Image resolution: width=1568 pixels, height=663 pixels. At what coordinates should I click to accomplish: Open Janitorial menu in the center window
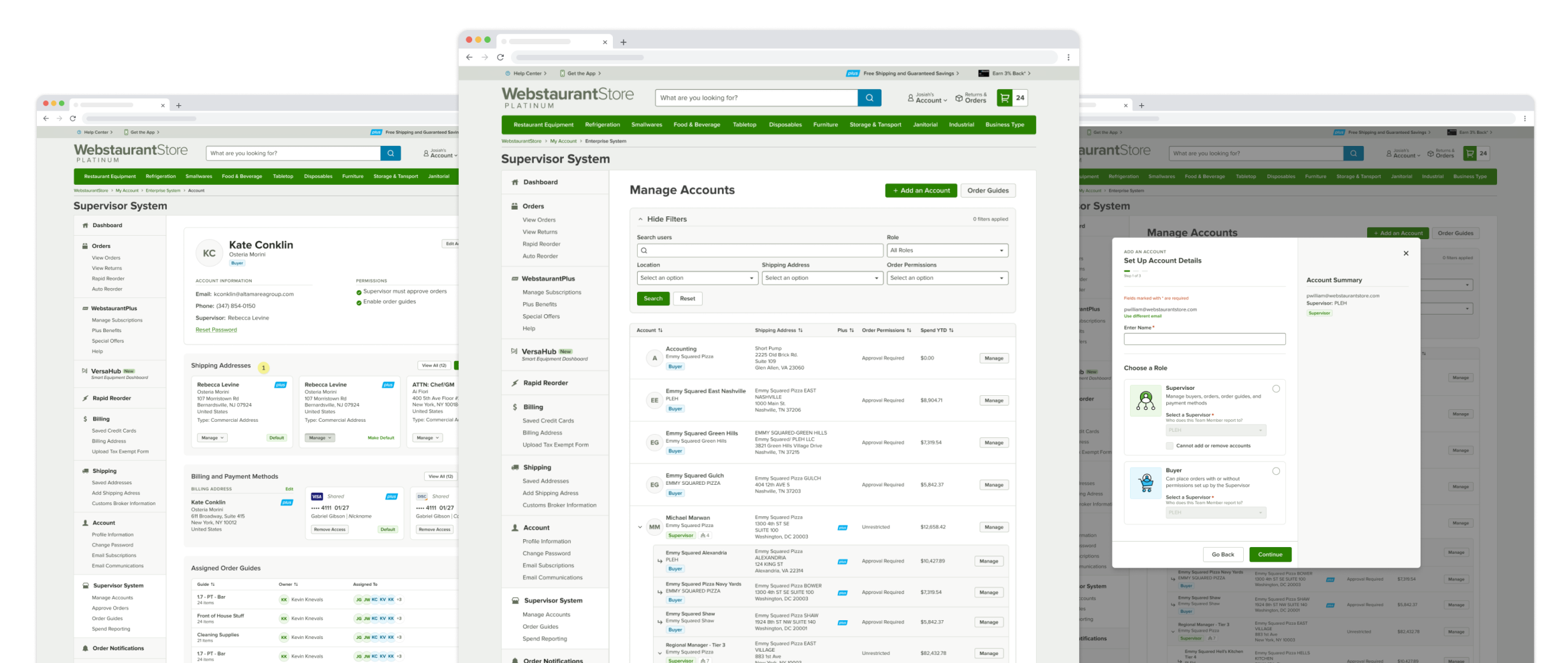925,125
